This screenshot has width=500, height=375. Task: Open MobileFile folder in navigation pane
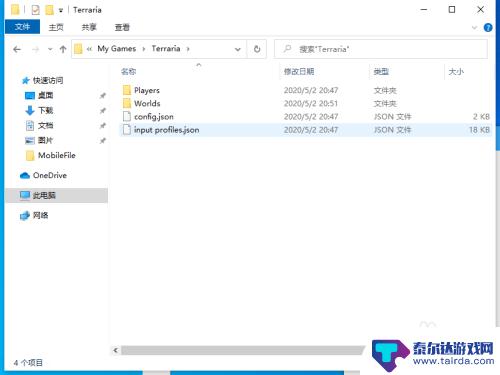pos(56,155)
